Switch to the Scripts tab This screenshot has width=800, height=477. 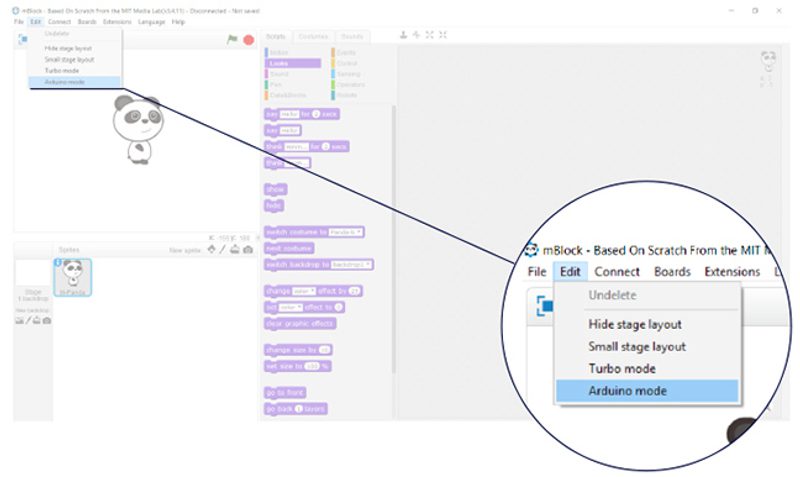pyautogui.click(x=276, y=37)
